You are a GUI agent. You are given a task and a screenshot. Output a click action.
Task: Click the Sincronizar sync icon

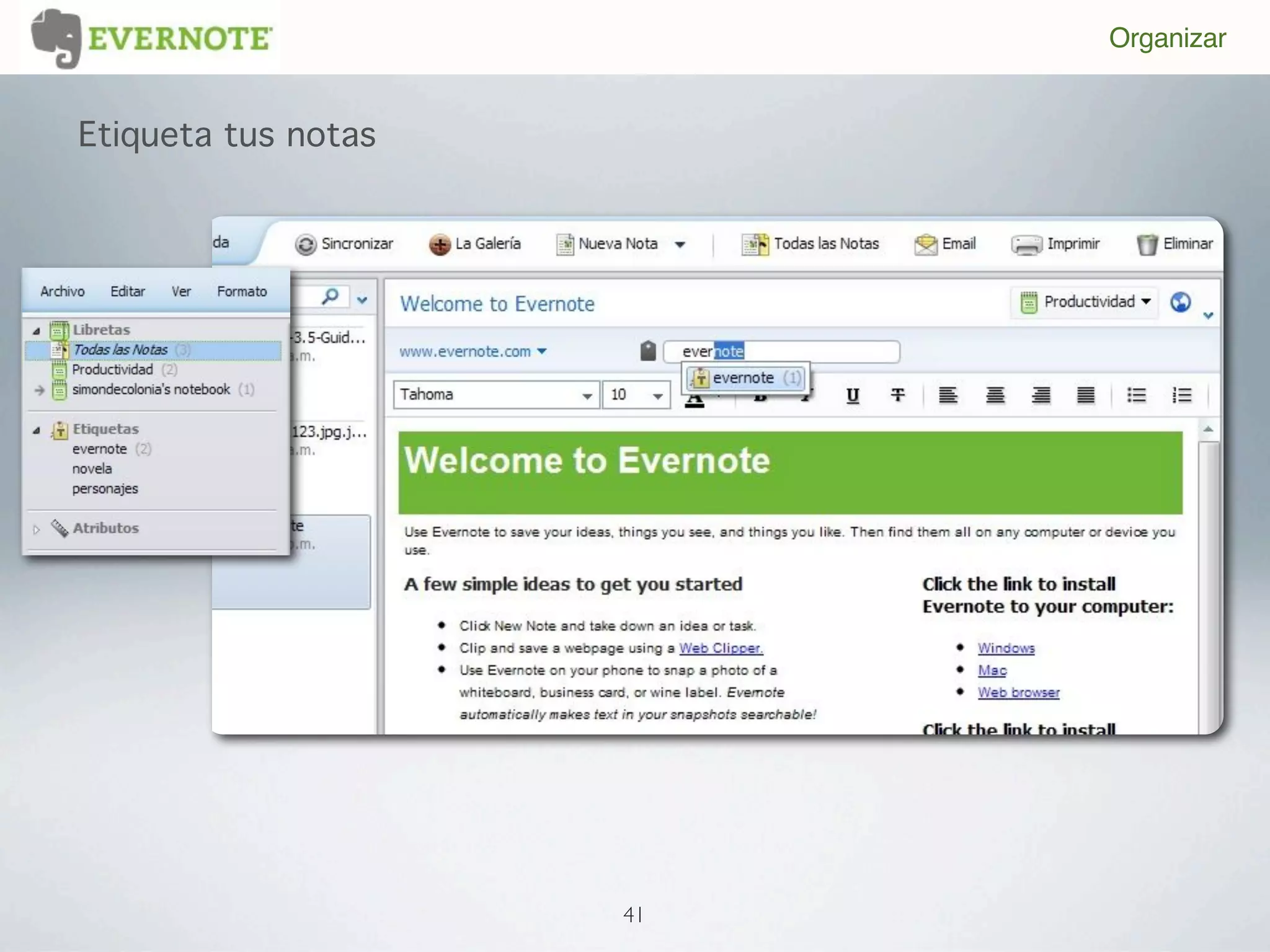[305, 244]
